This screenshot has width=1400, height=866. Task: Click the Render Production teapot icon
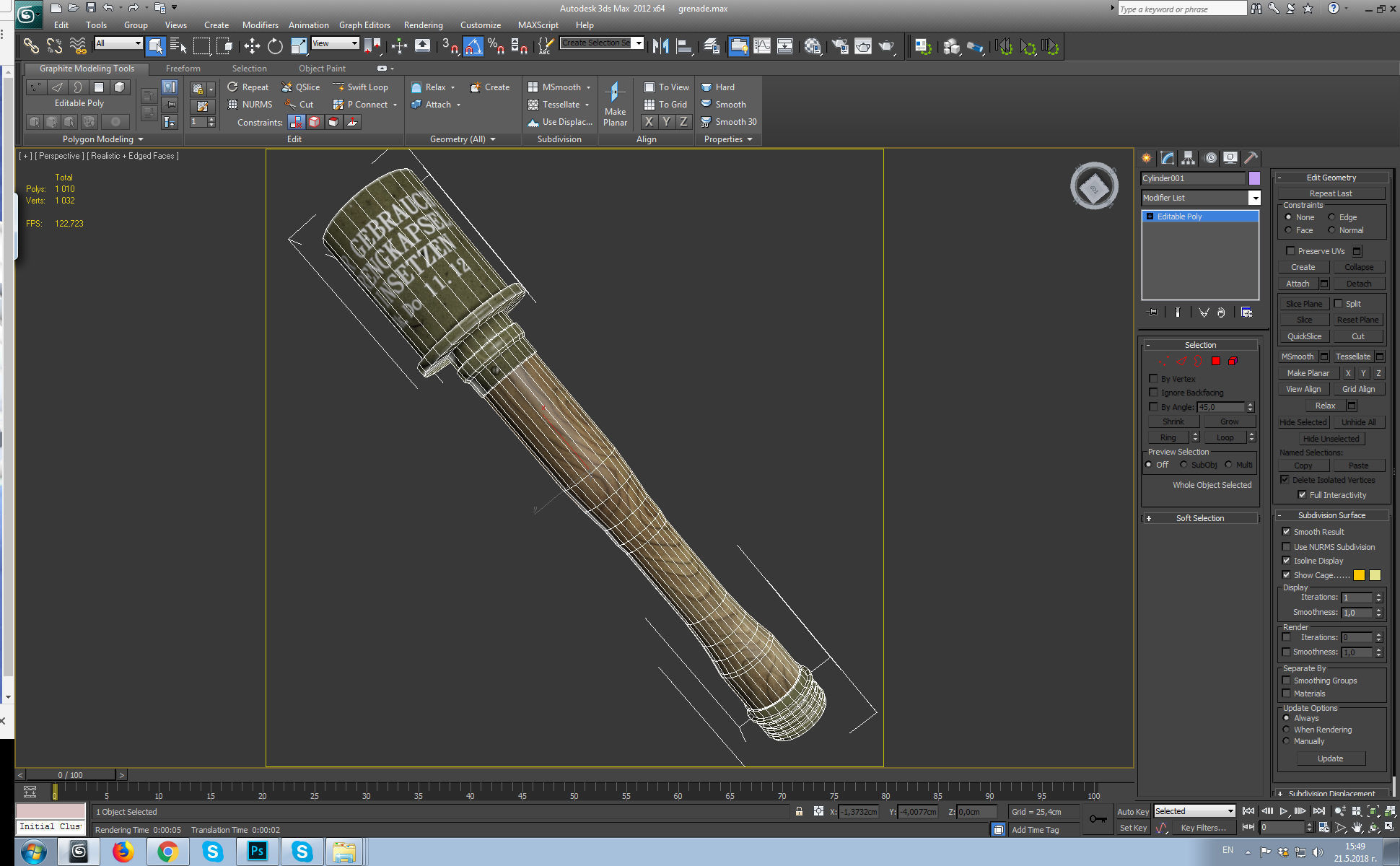click(x=886, y=47)
